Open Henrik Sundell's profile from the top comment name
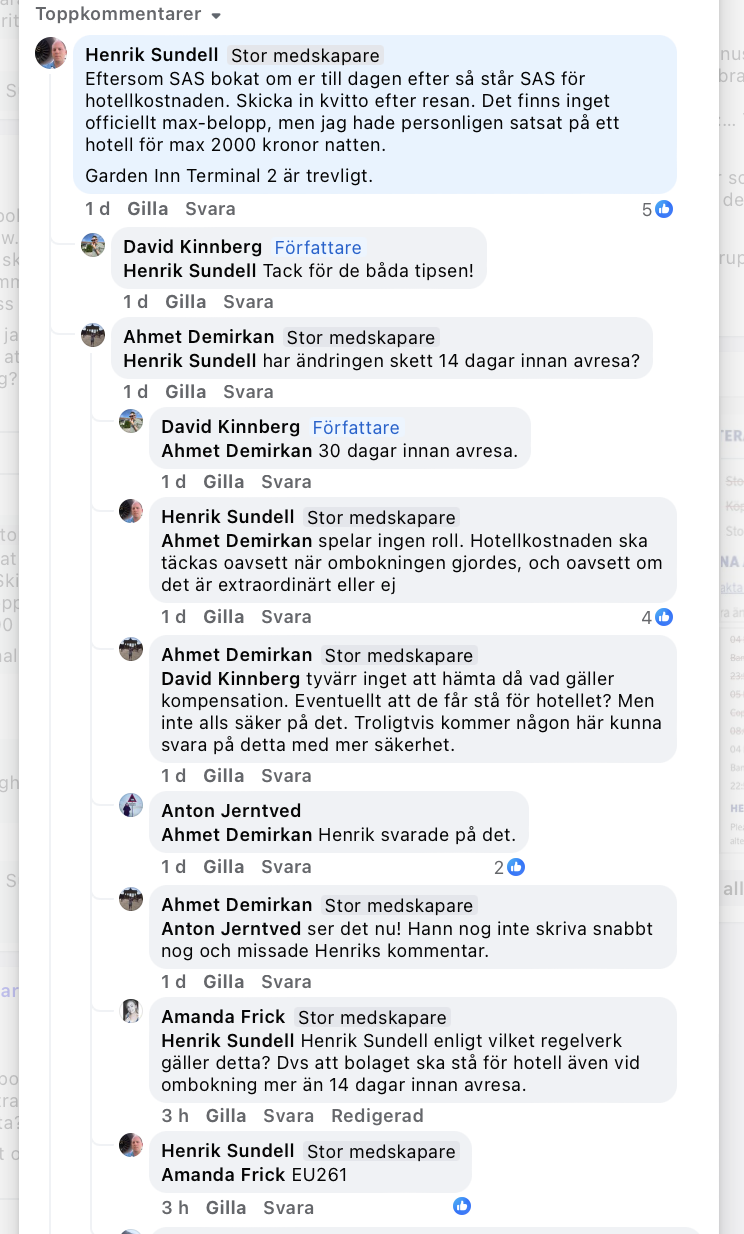 (x=151, y=54)
